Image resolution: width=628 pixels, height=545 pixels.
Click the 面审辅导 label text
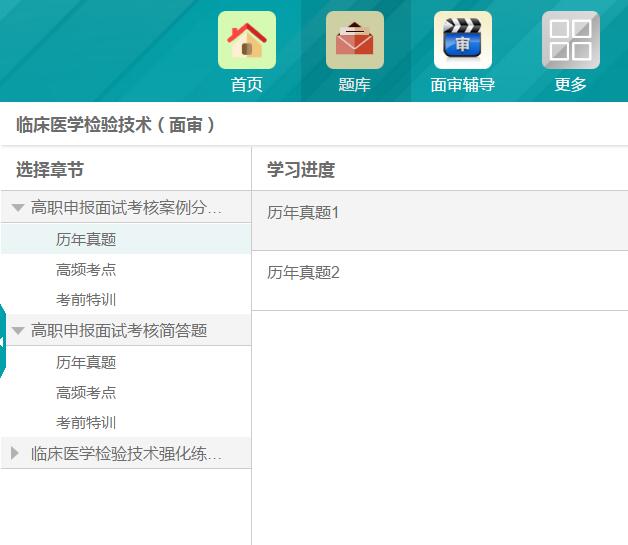[x=463, y=85]
